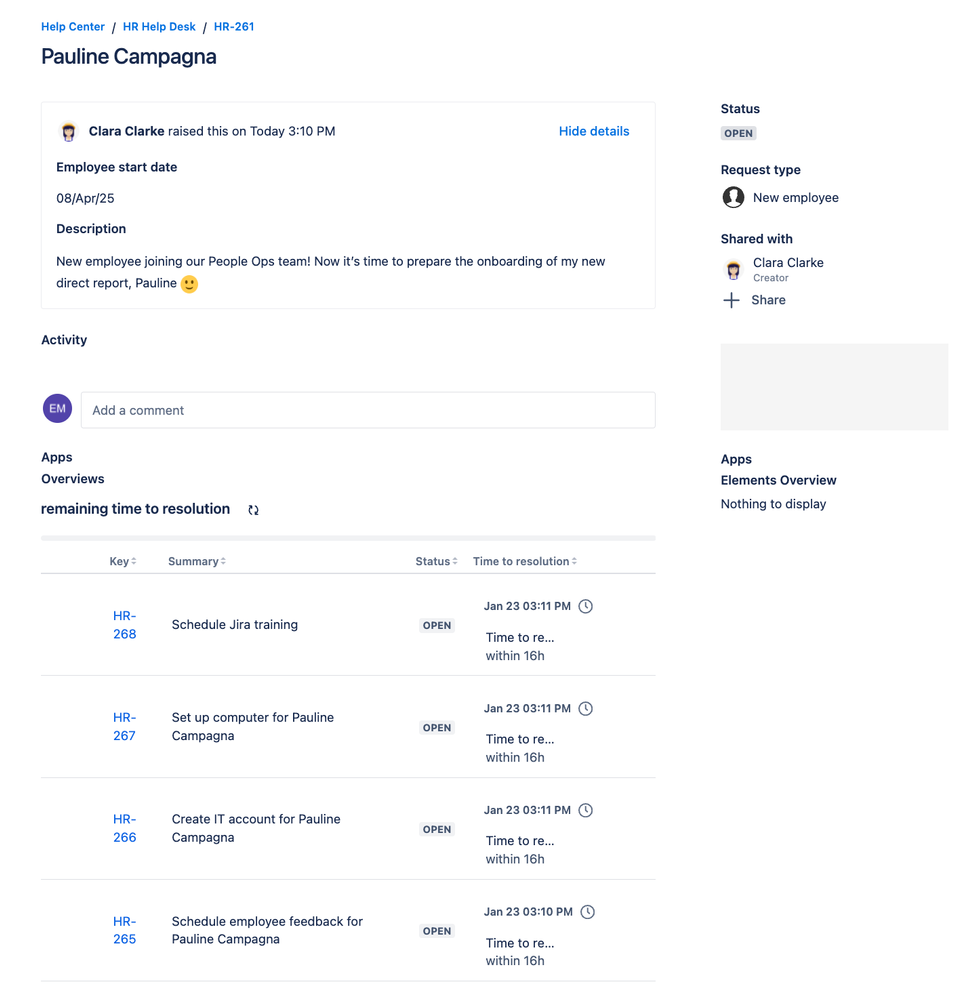Click Clara Clarke's avatar in the request header
The image size is (971, 999).
[x=68, y=131]
